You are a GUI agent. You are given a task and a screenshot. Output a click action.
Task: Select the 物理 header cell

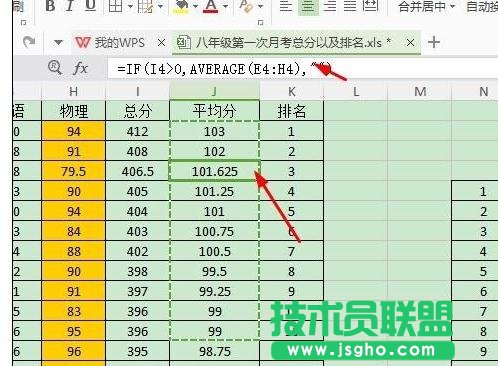pos(73,111)
